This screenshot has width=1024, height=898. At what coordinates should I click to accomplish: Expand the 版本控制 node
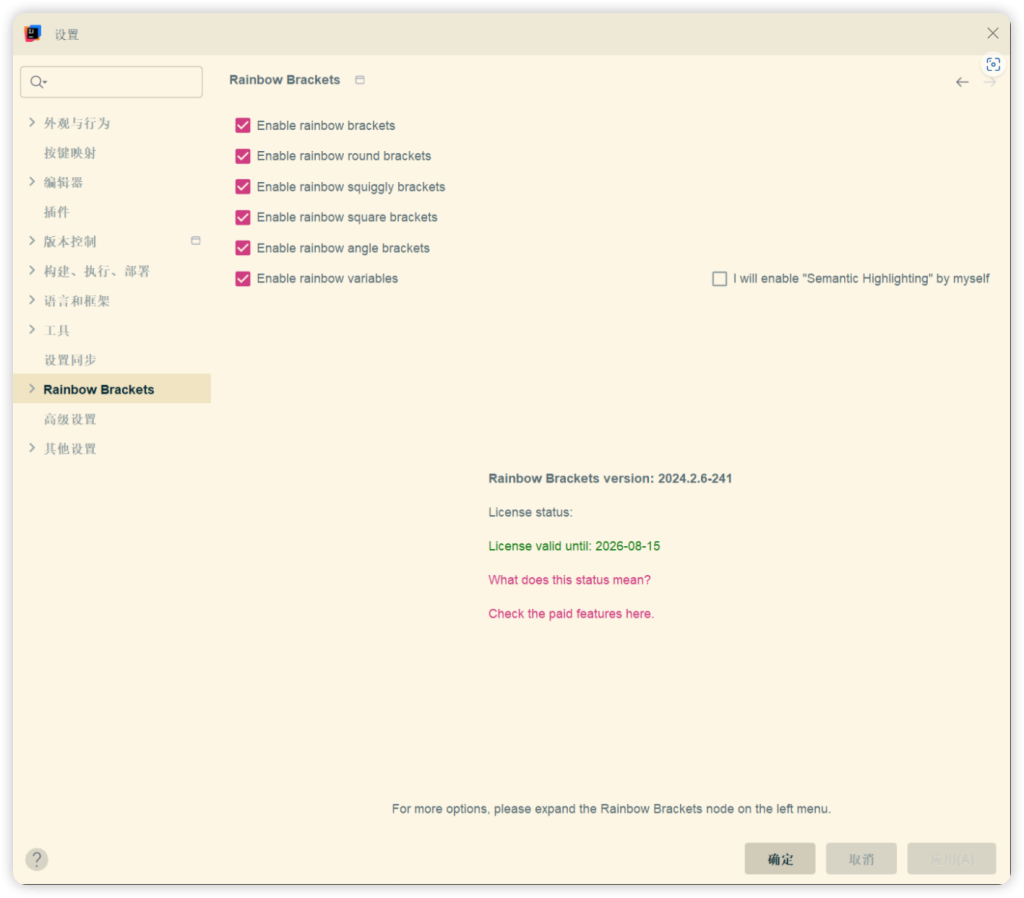[x=31, y=240]
